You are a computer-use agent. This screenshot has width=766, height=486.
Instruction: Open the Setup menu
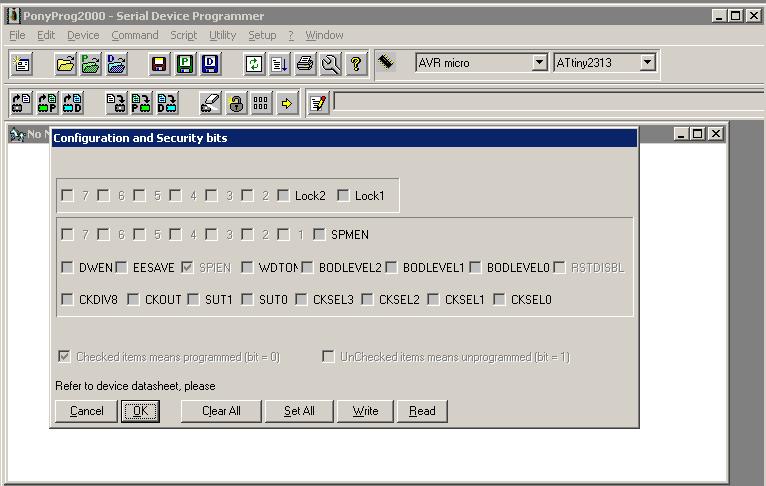[x=262, y=35]
